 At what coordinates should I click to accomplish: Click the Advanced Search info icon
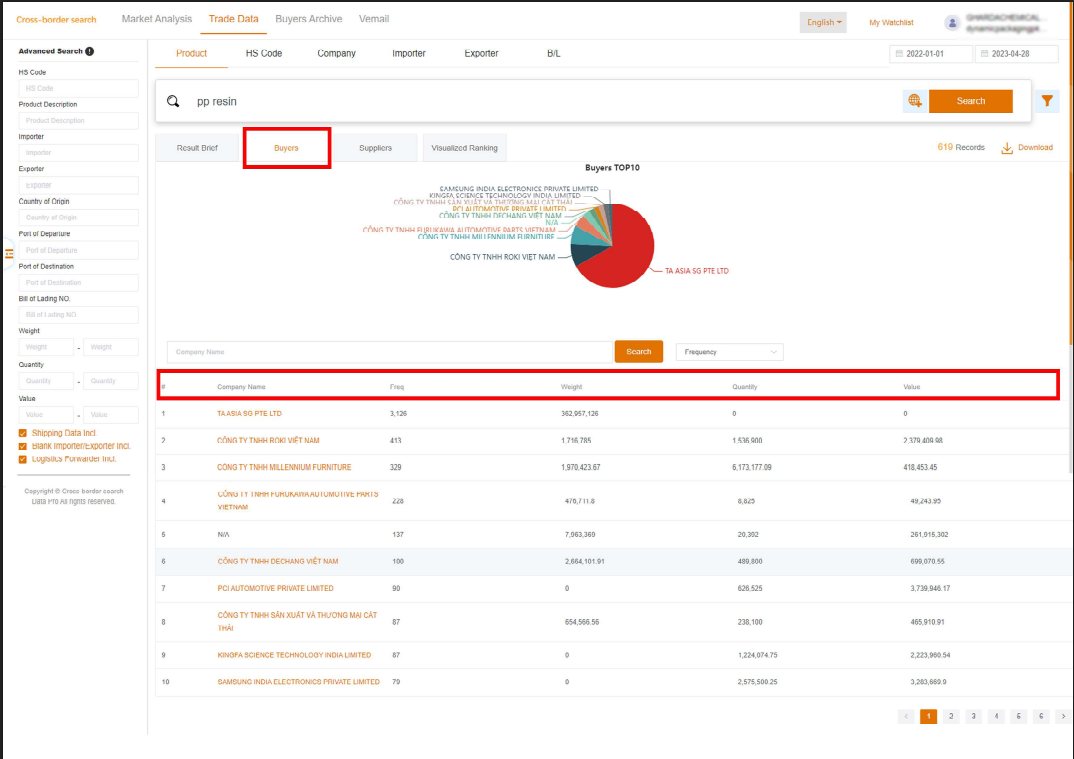coord(90,51)
